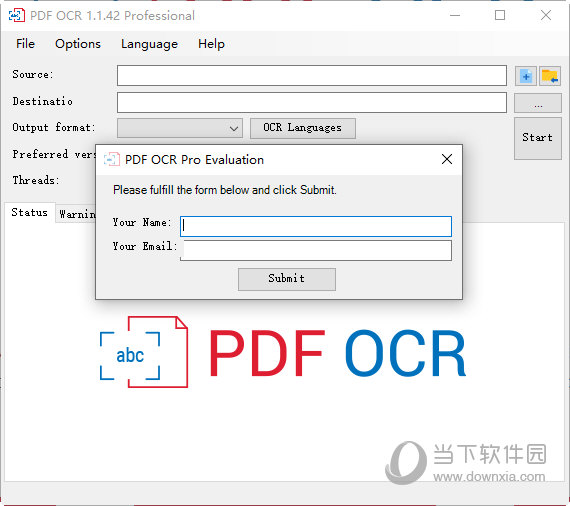Focus the Your Name input field
Image resolution: width=570 pixels, height=506 pixels.
pos(316,226)
